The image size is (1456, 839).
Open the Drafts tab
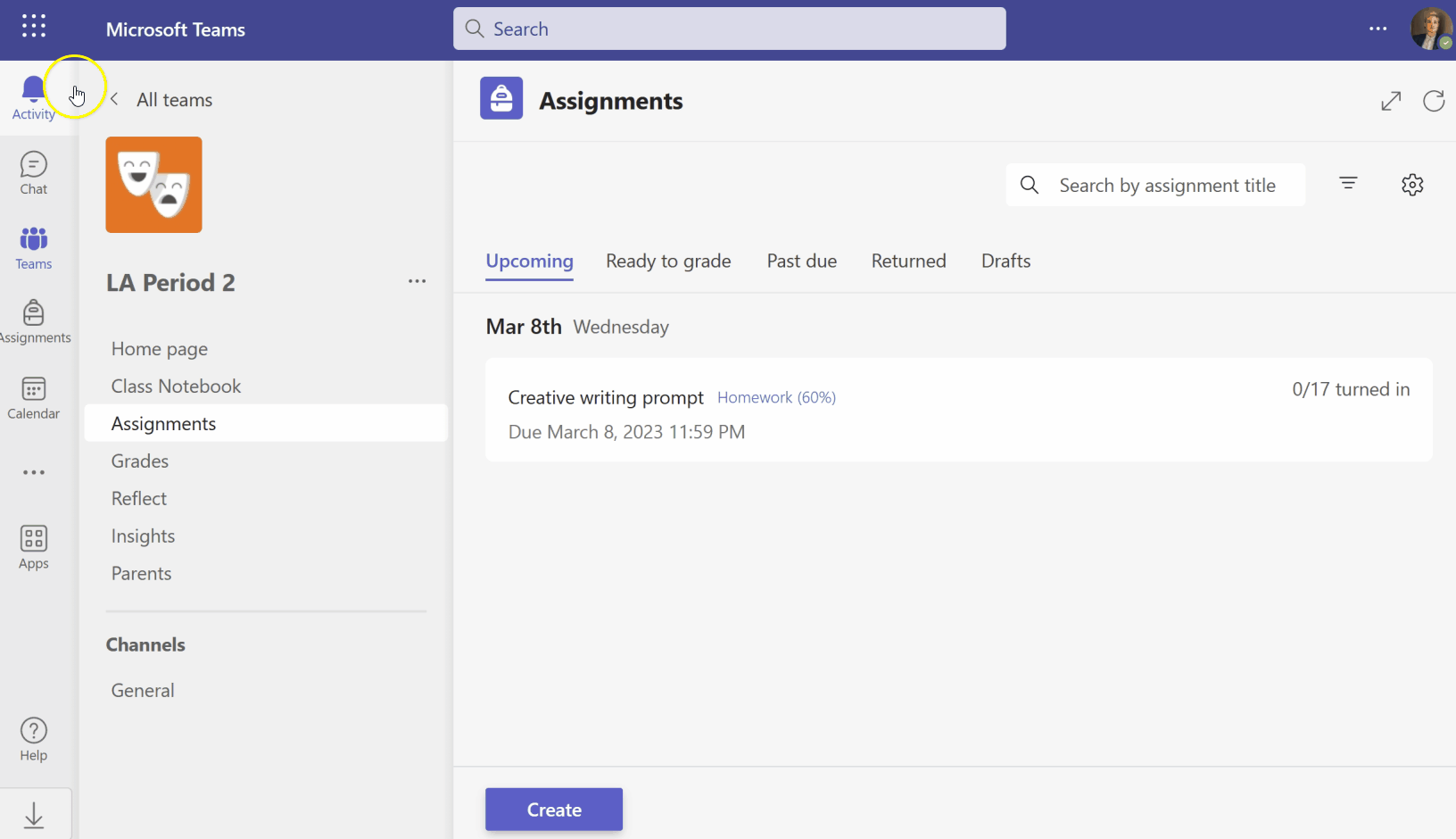click(x=1005, y=261)
